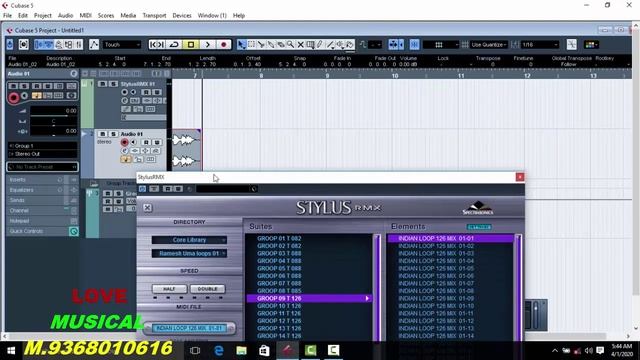
Task: Select the audio clip on Audio 01 track
Action: tap(187, 150)
